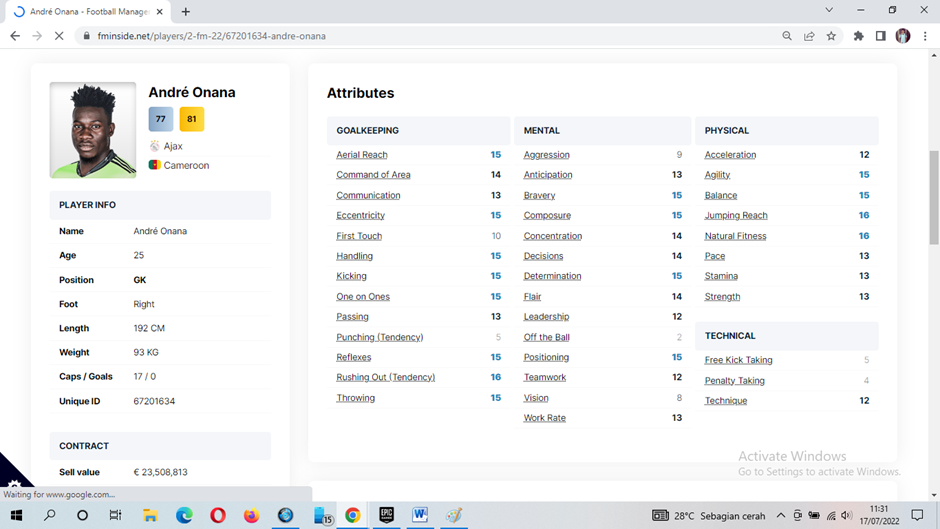Viewport: 940px width, 529px height.
Task: Bookmark this page with the star icon
Action: (831, 36)
